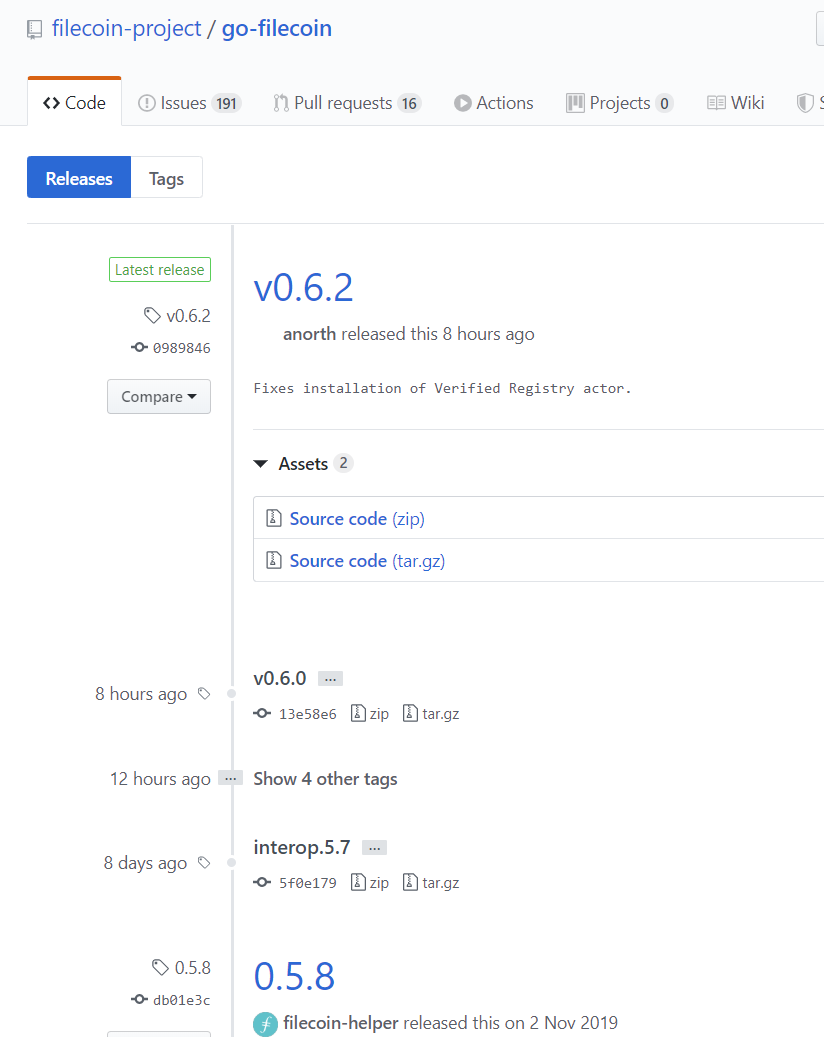824x1037 pixels.
Task: Click the tag icon beside v0.6.2
Action: tap(152, 315)
